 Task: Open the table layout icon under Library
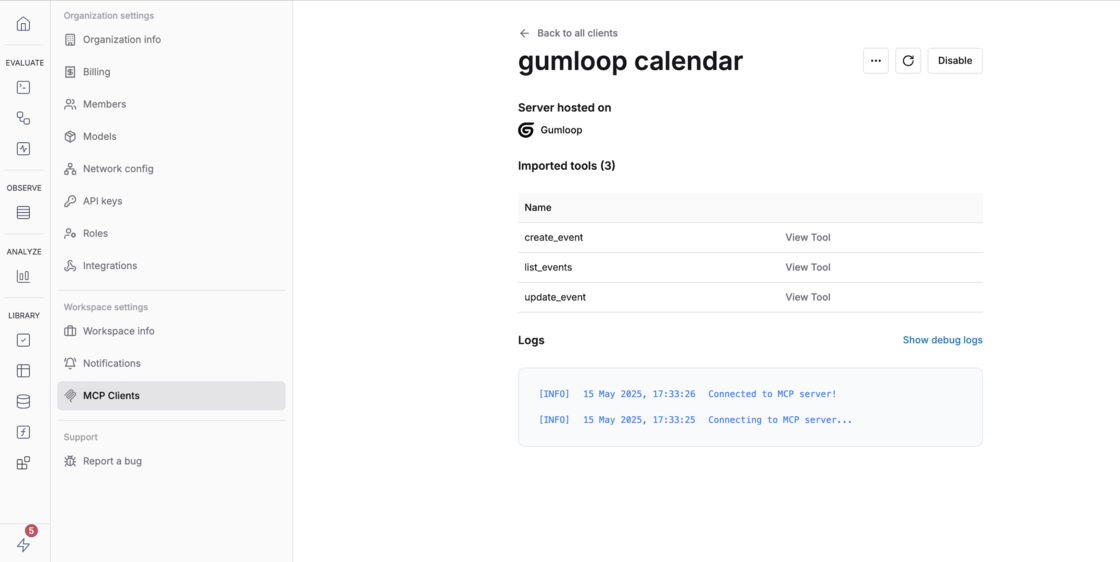pos(24,371)
